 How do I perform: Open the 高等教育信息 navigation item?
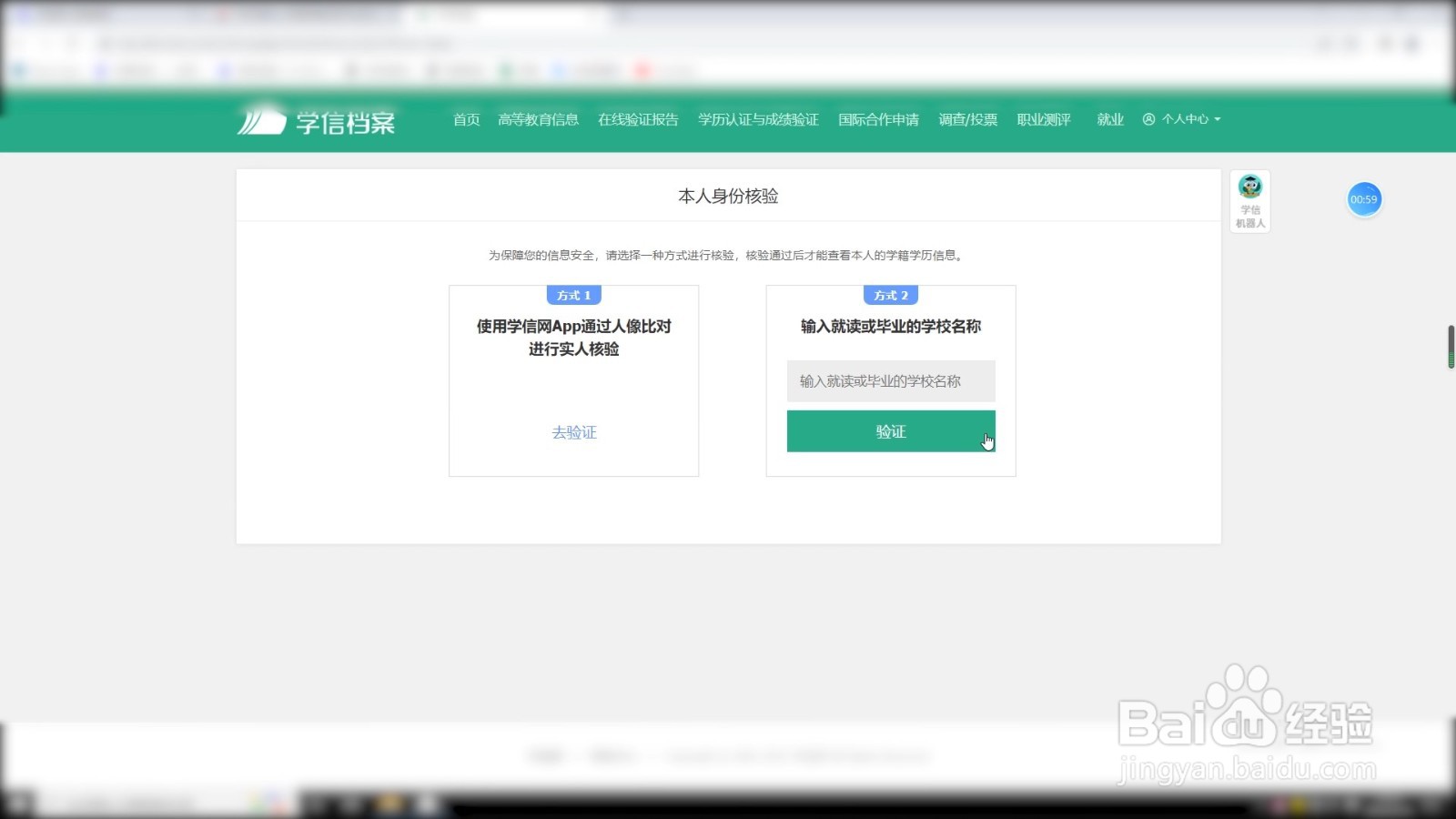point(539,119)
